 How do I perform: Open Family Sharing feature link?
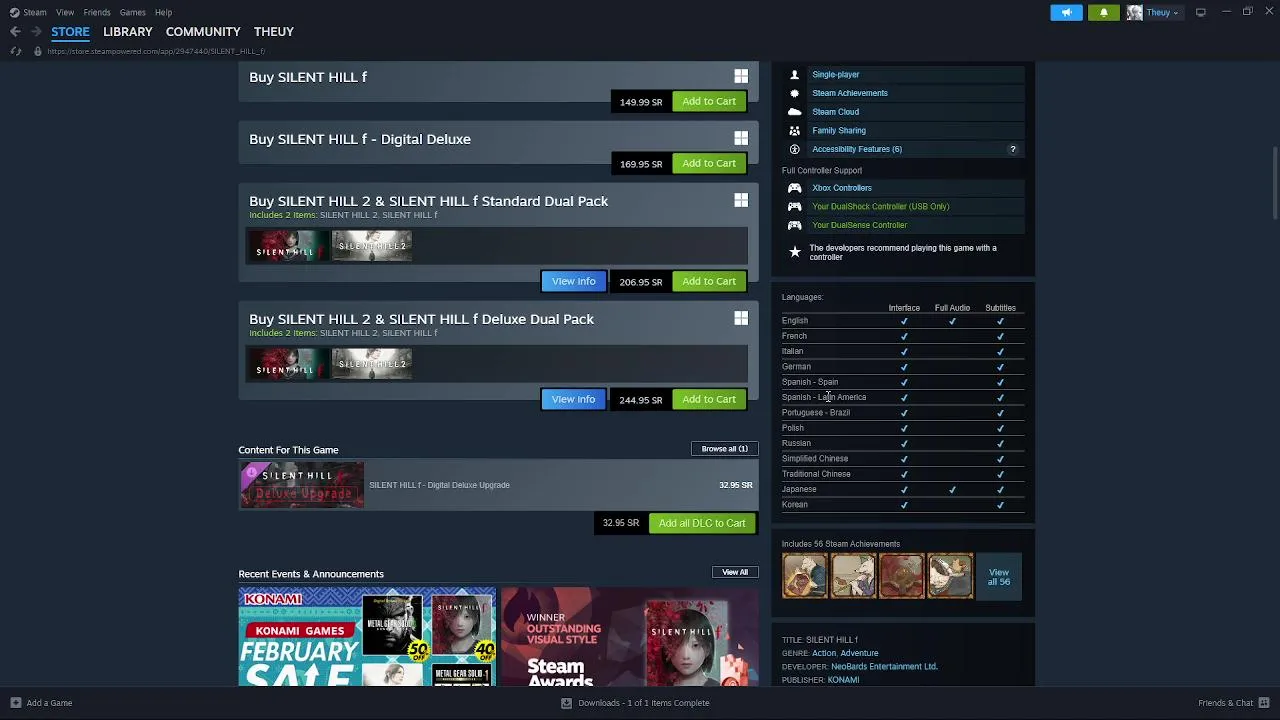coord(838,131)
